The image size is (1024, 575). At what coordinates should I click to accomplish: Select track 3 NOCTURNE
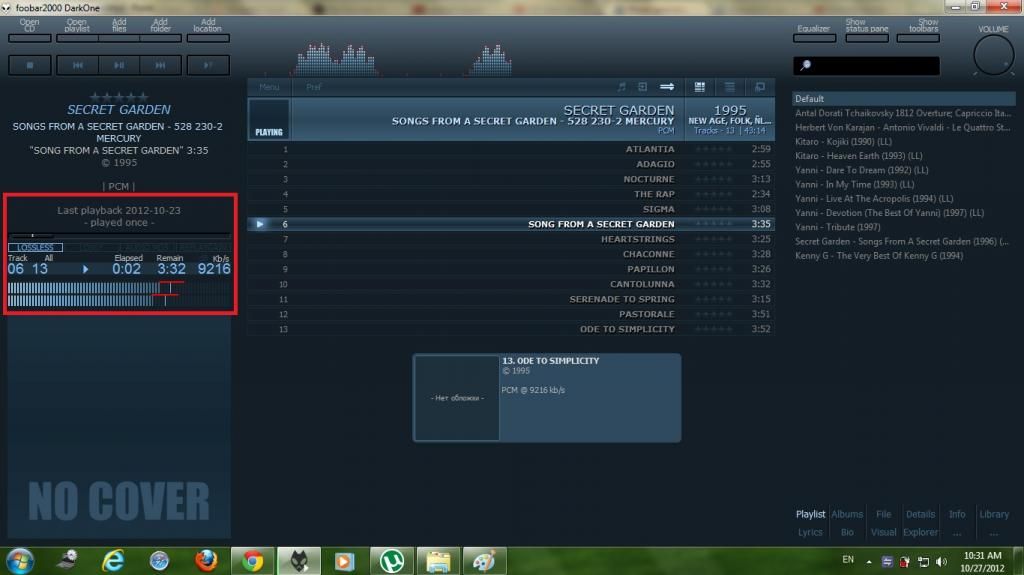(x=511, y=179)
